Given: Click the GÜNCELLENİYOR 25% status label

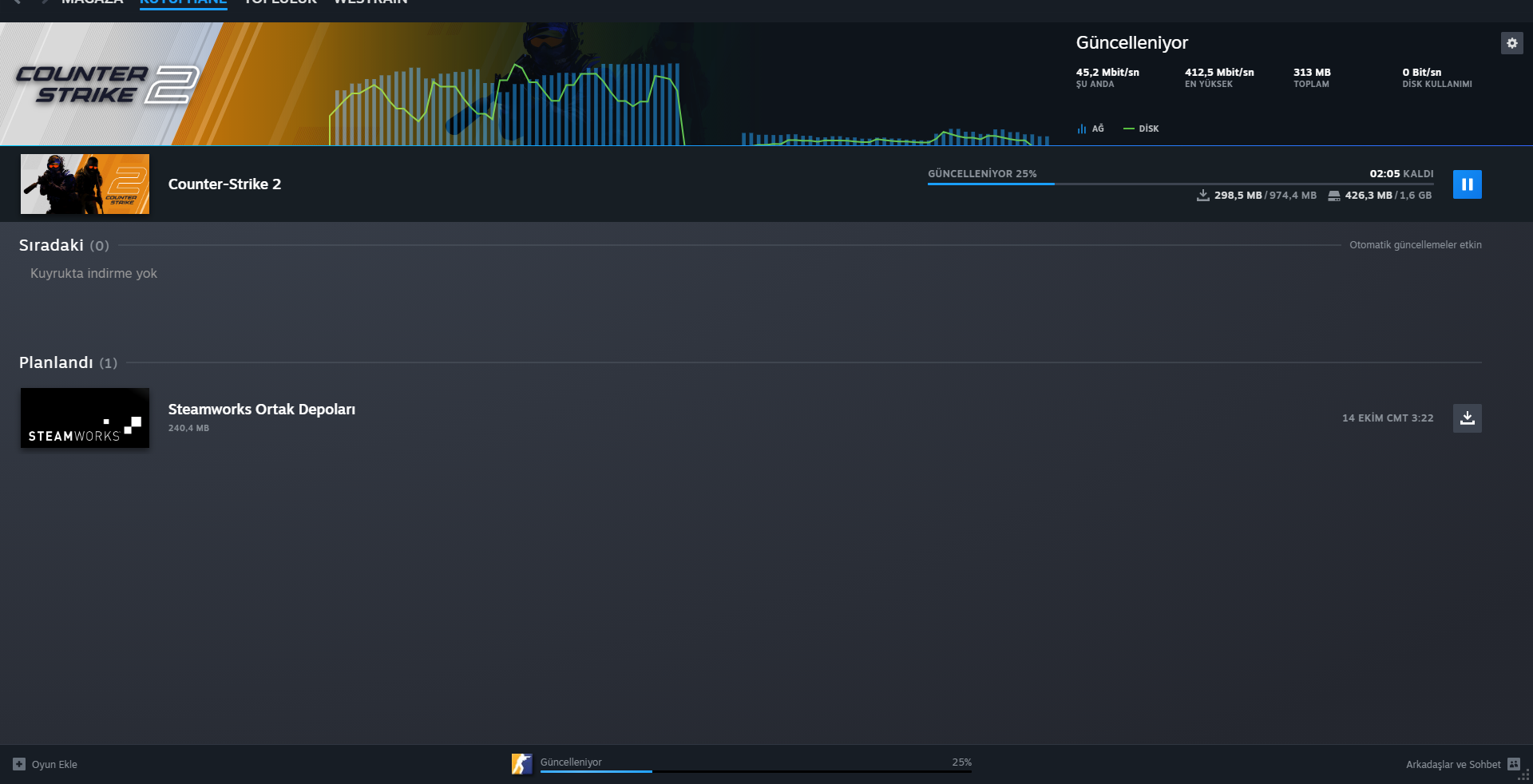Looking at the screenshot, I should click(x=982, y=174).
